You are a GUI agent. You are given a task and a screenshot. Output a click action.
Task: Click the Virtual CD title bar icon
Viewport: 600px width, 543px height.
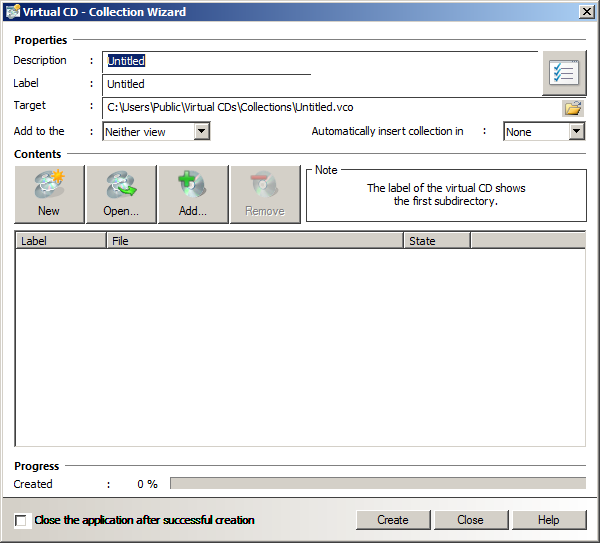tap(12, 12)
